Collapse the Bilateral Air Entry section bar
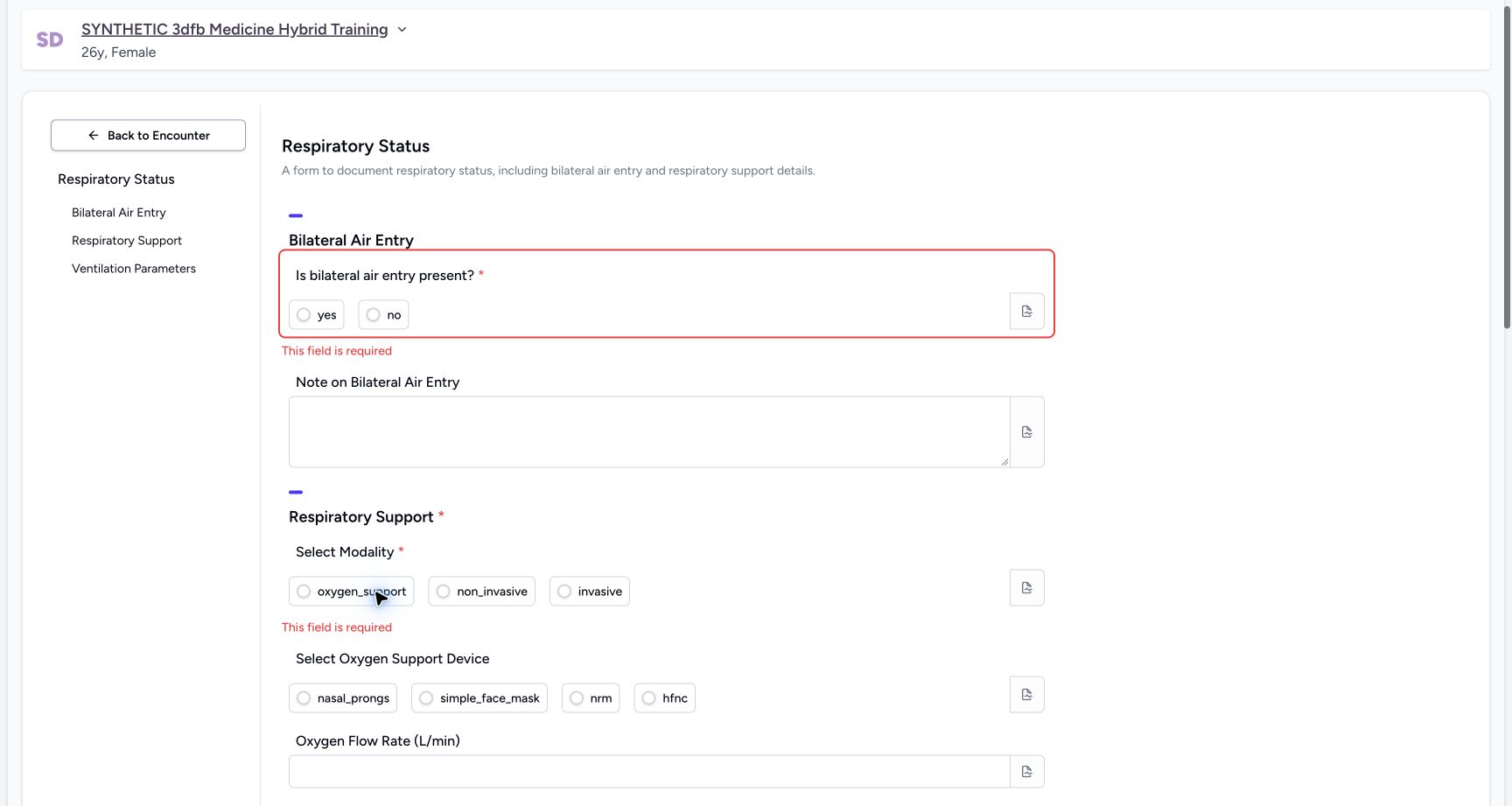This screenshot has height=806, width=1512. tap(296, 215)
